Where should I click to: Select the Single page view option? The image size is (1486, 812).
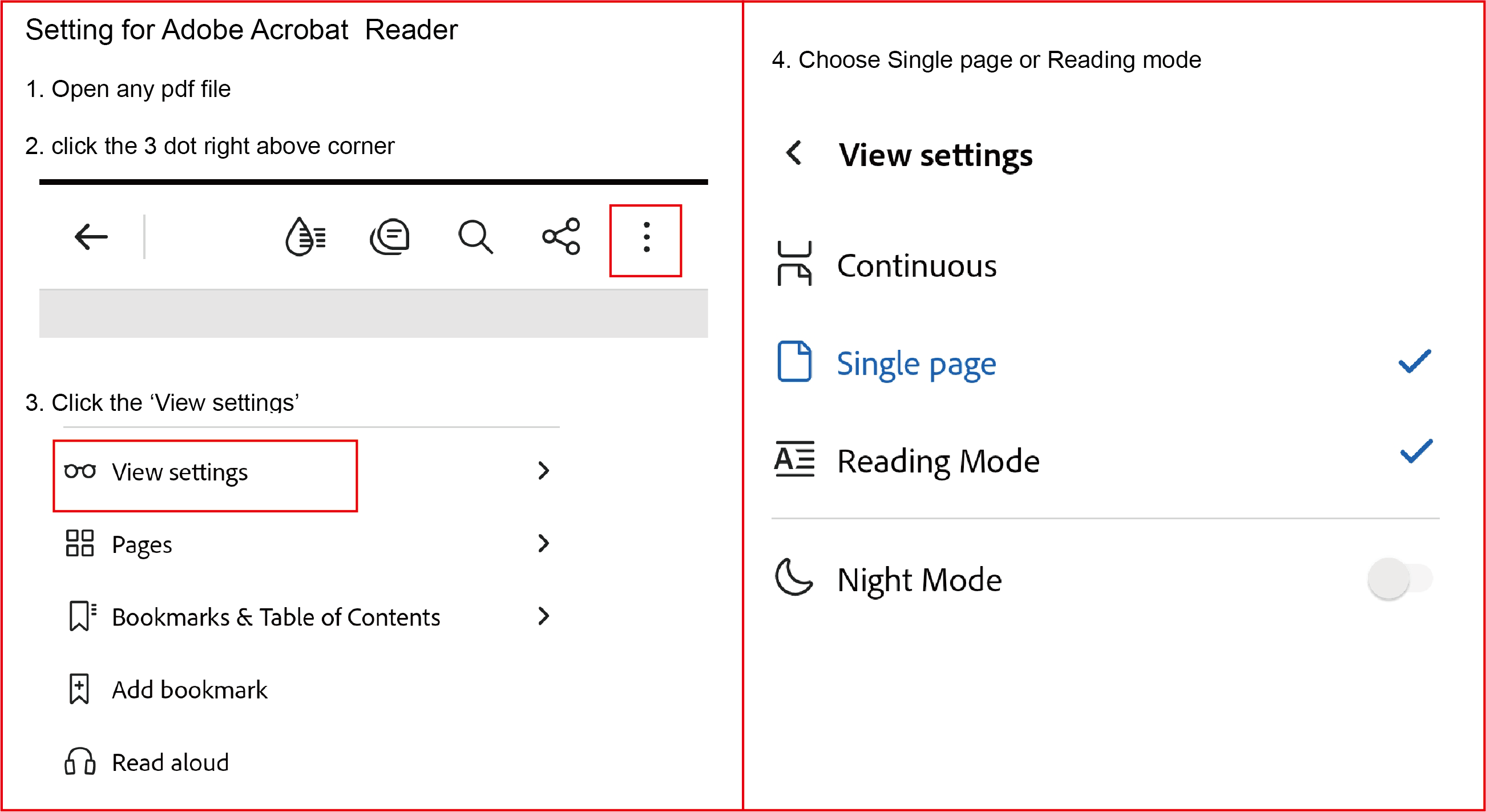[916, 364]
